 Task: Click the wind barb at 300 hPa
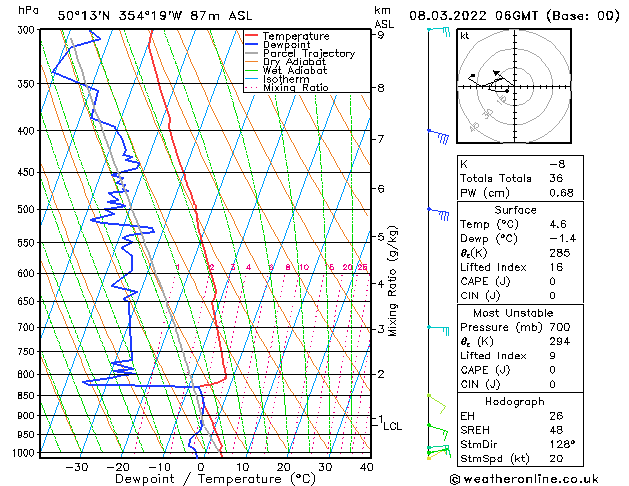pyautogui.click(x=439, y=31)
